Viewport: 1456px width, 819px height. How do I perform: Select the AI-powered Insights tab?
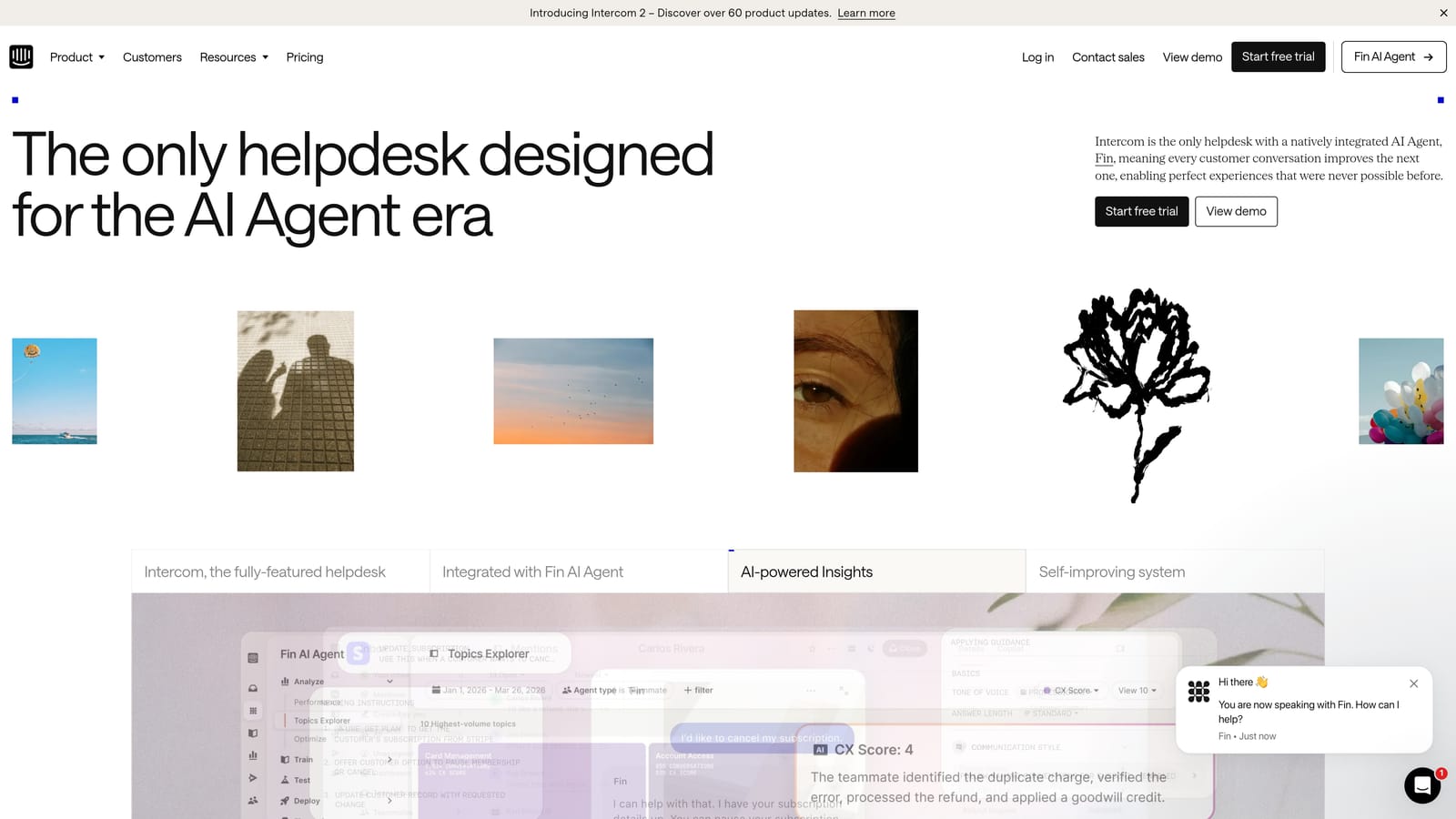point(877,571)
